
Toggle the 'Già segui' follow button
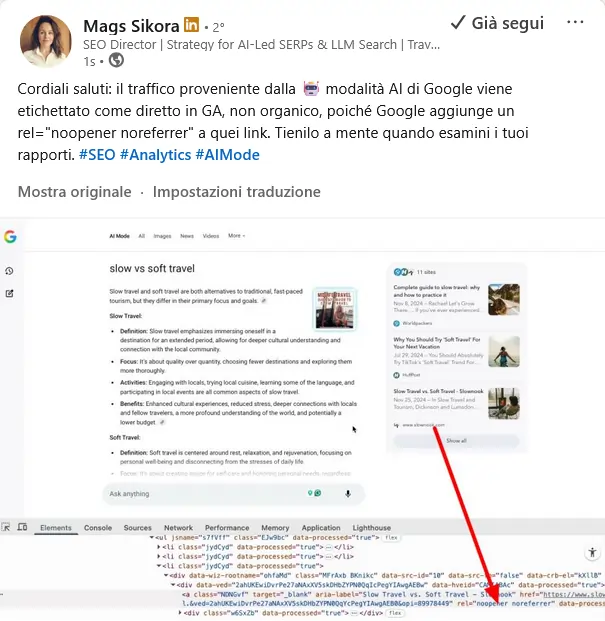(497, 23)
